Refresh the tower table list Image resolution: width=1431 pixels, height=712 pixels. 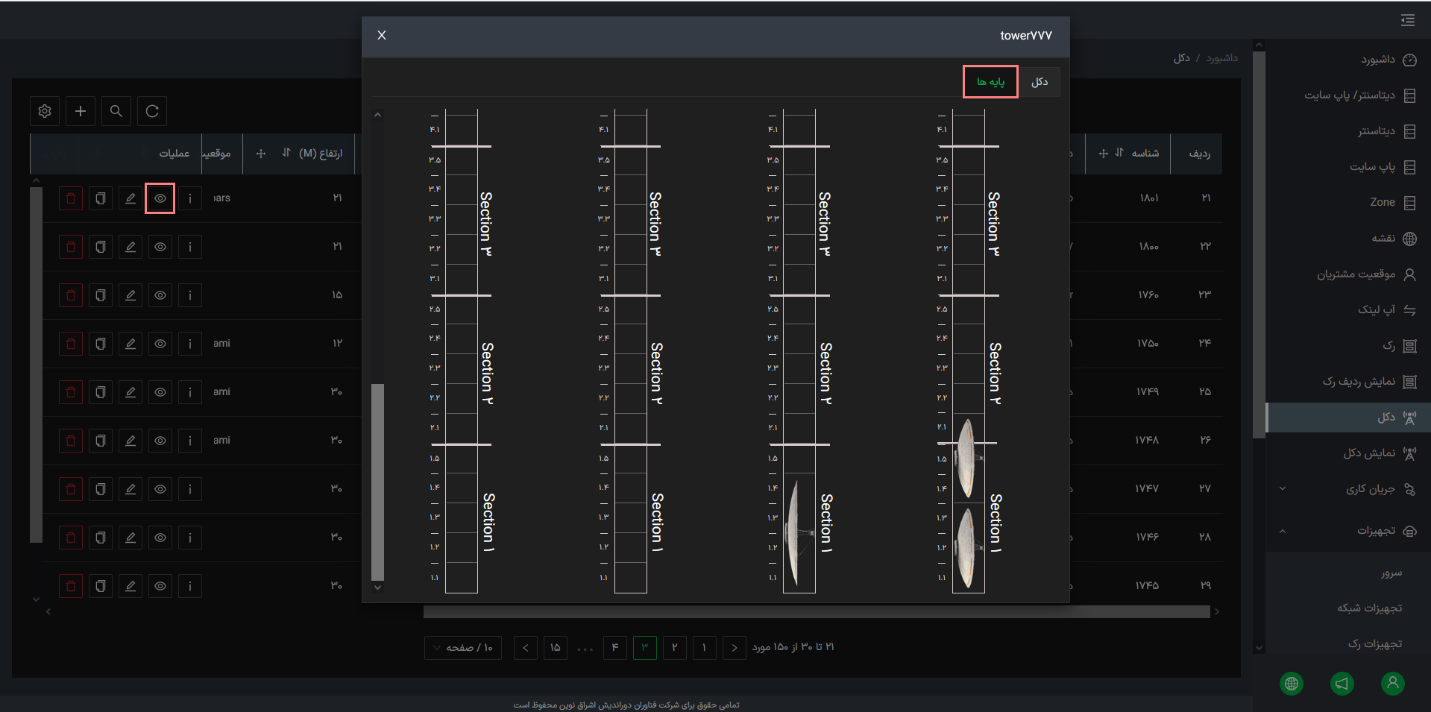pyautogui.click(x=152, y=111)
